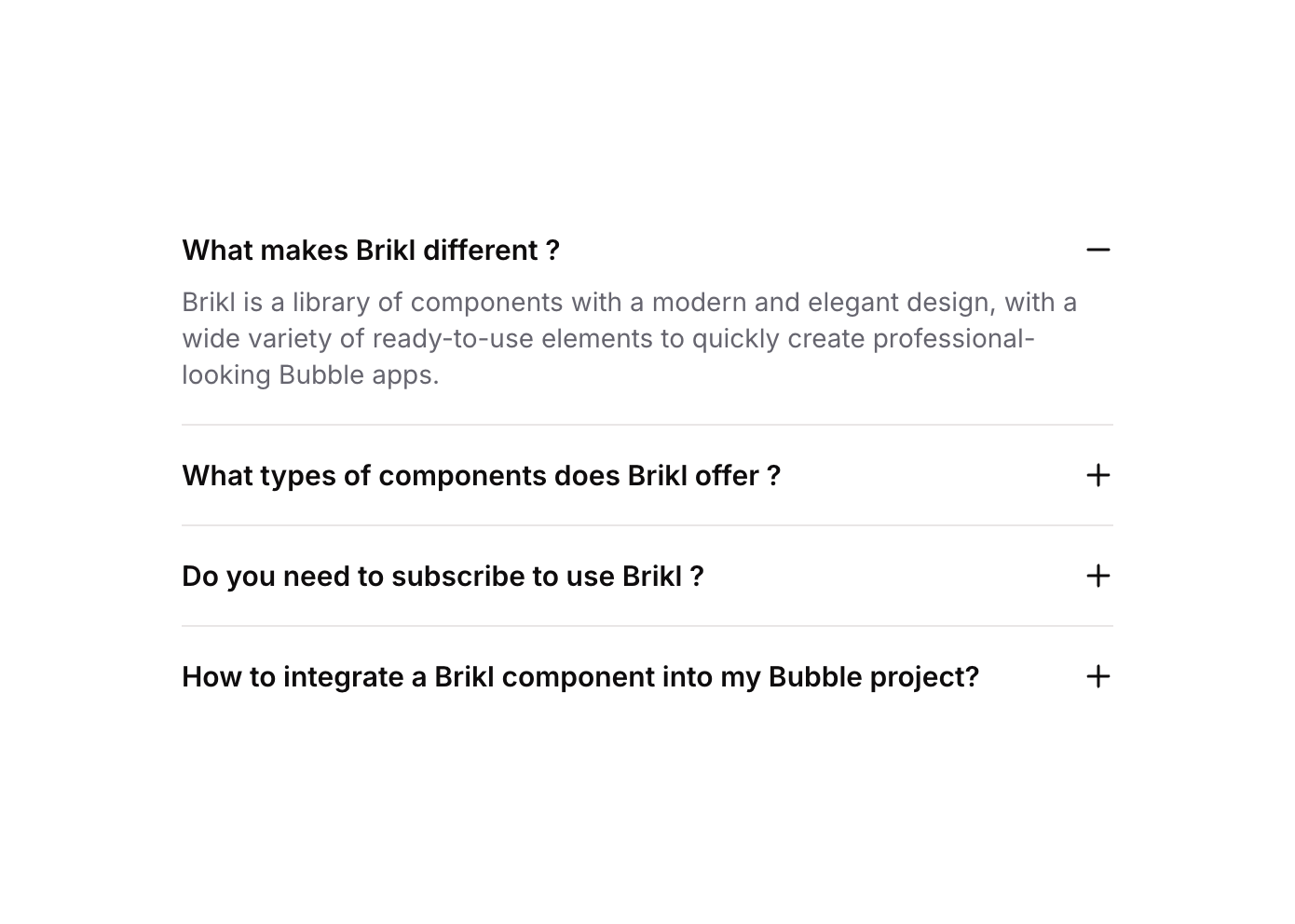Expand 'What types of components does Brikl offer ?'
Viewport: 1295px width, 924px height.
click(481, 476)
